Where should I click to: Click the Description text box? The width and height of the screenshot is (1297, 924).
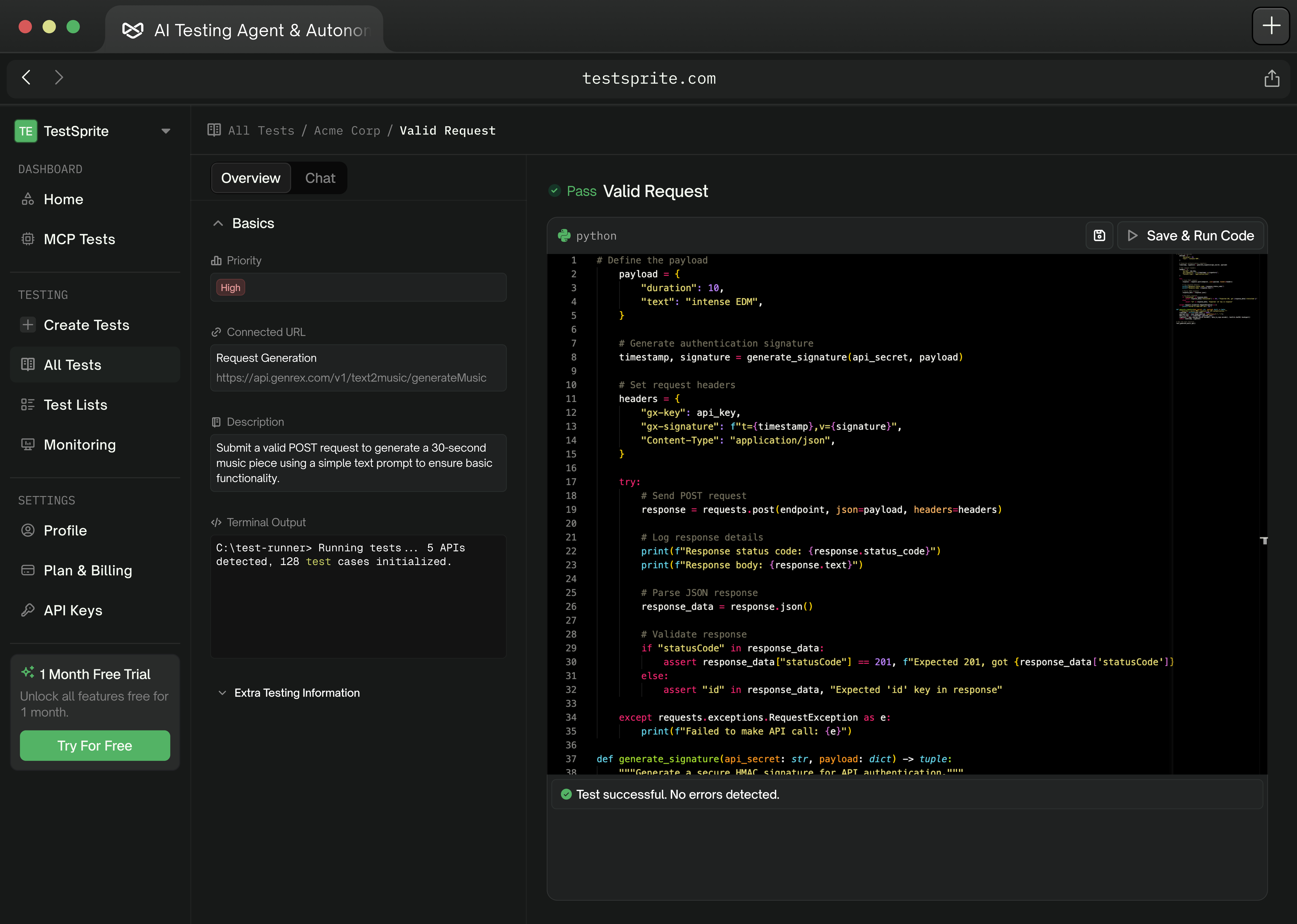(359, 463)
